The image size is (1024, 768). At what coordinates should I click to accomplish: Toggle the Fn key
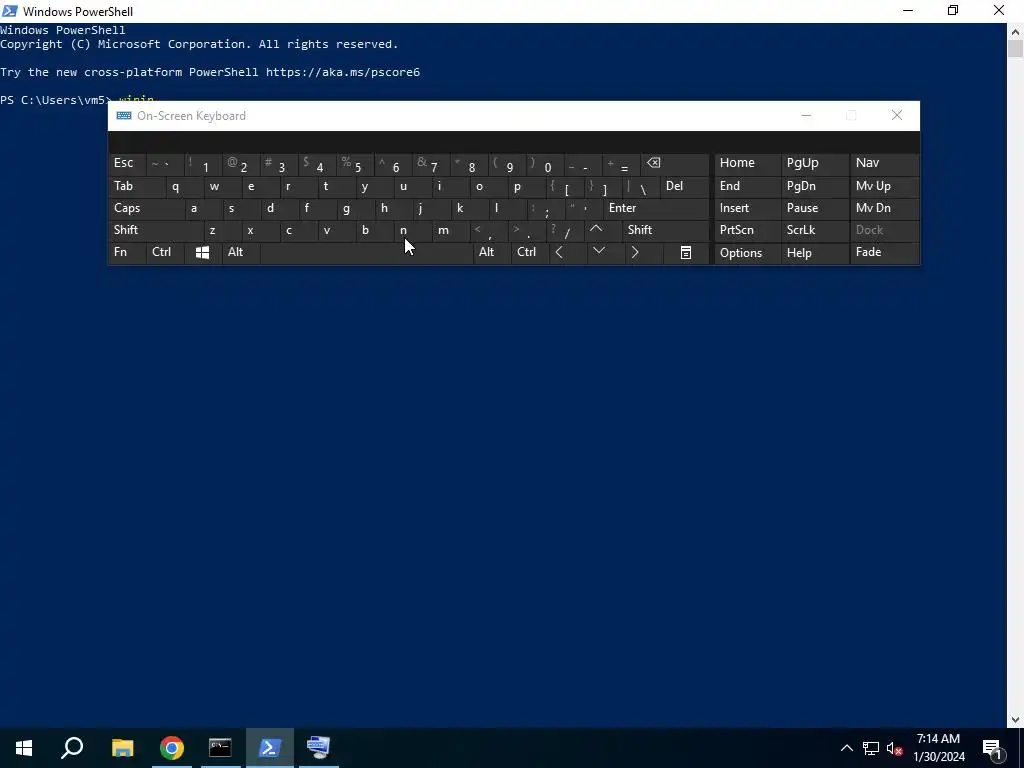[127, 253]
